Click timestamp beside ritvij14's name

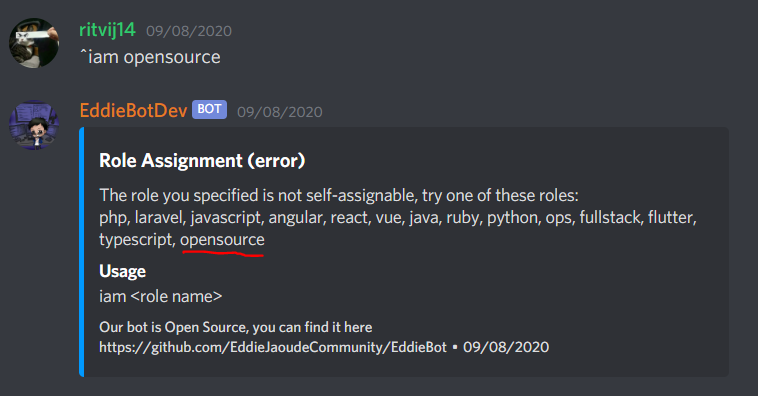pos(189,31)
